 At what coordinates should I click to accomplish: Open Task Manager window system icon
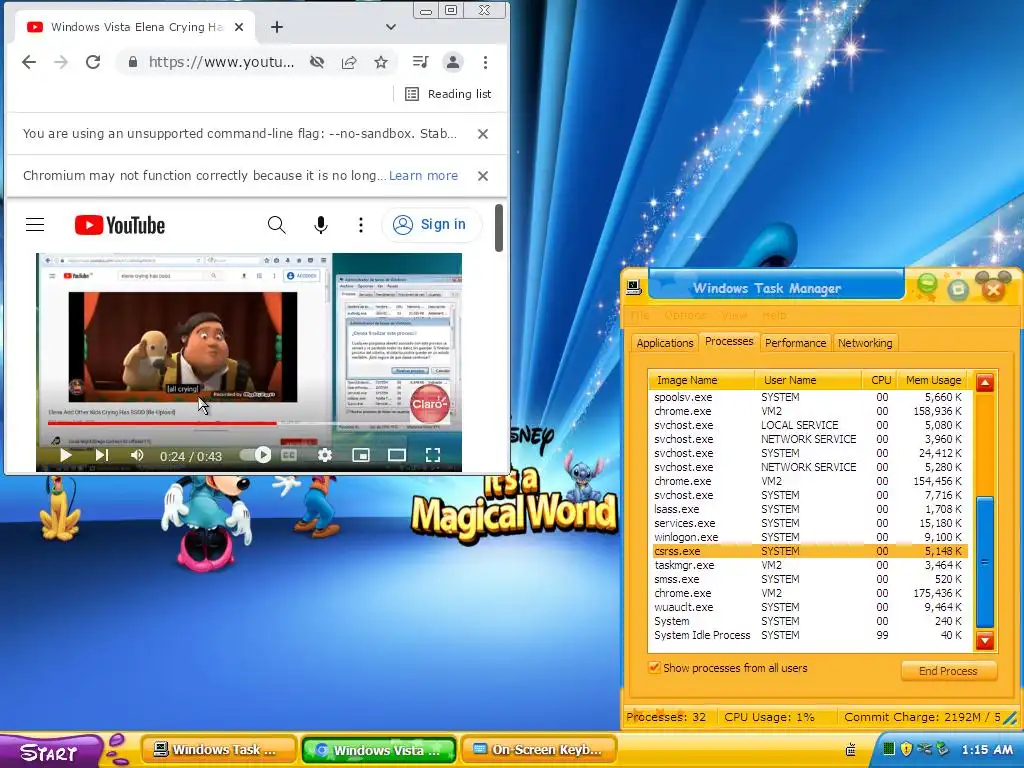(x=633, y=287)
